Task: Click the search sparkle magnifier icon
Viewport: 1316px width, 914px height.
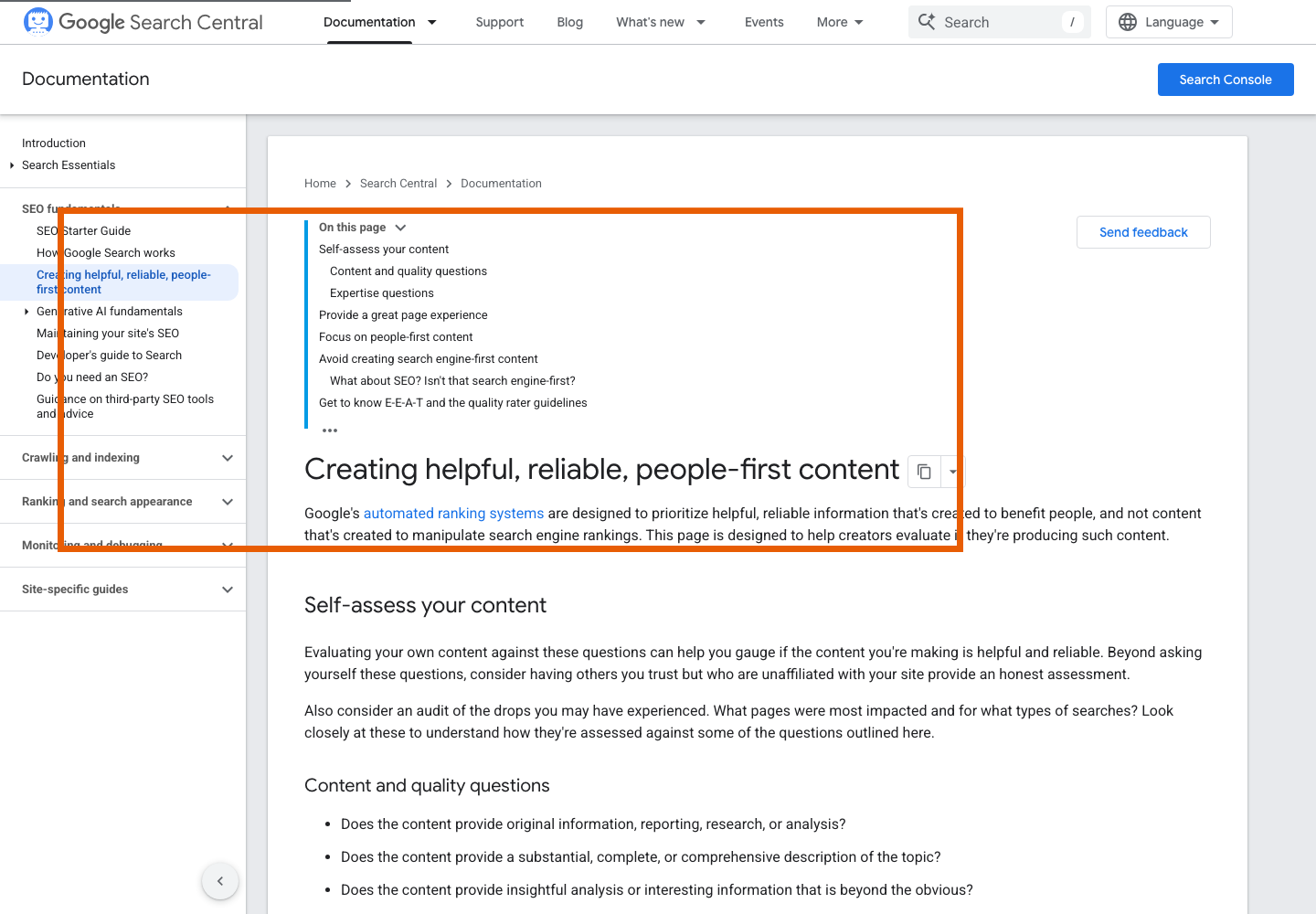Action: coord(927,22)
